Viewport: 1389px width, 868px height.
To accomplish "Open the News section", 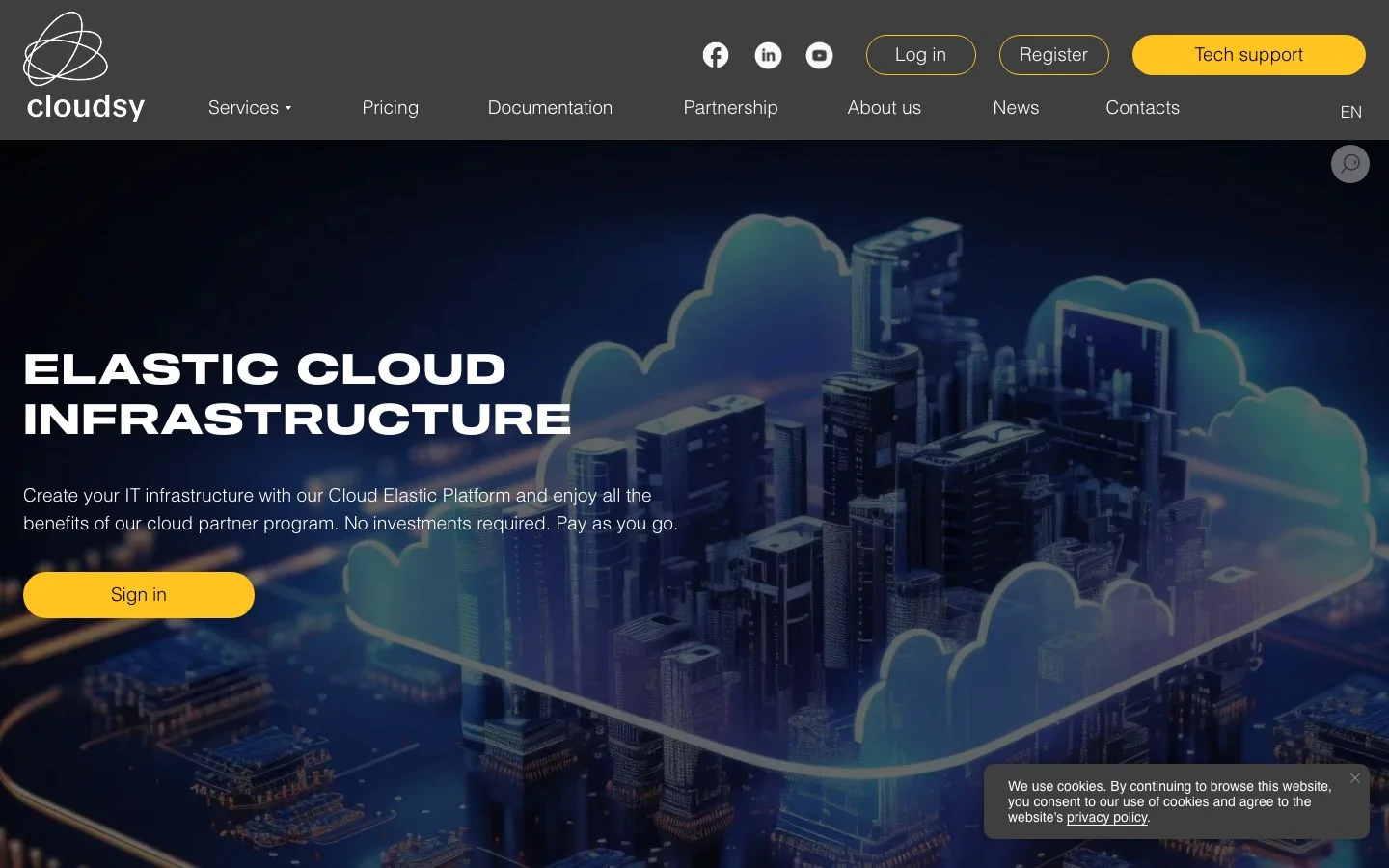I will click(x=1016, y=108).
